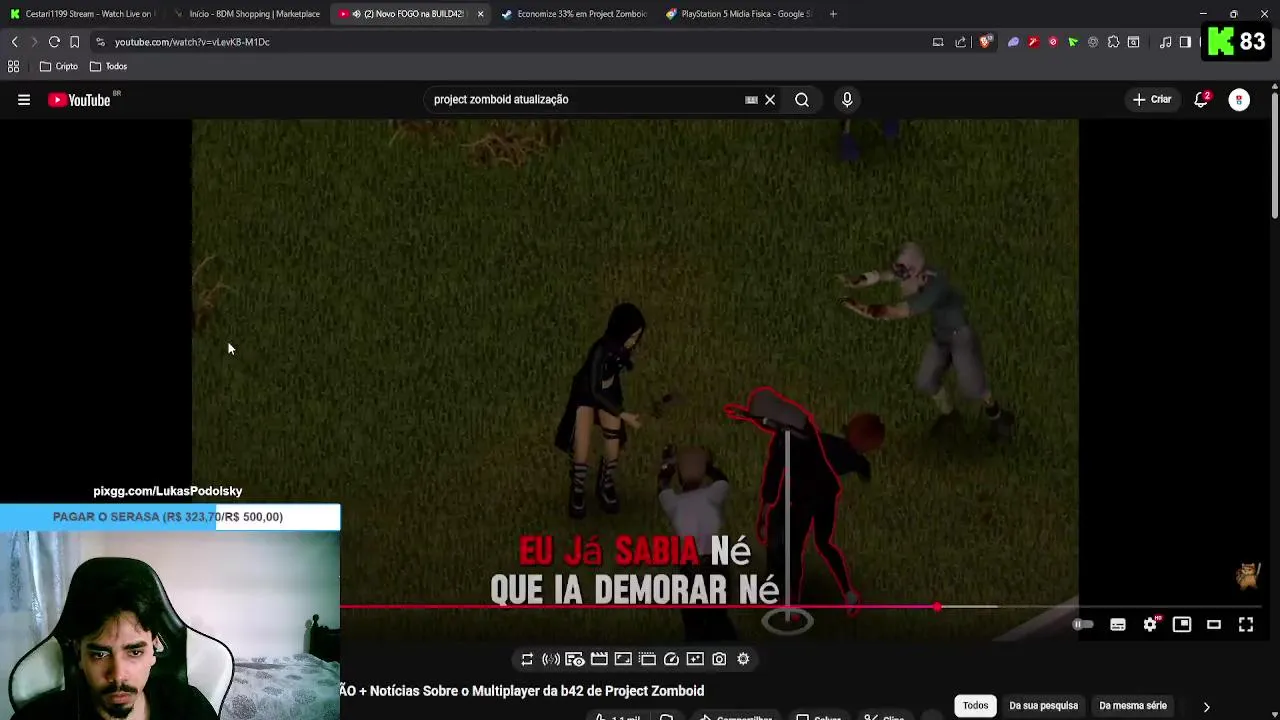This screenshot has height=720, width=1280.
Task: Open the YouTube hamburger guide menu
Action: click(x=24, y=100)
